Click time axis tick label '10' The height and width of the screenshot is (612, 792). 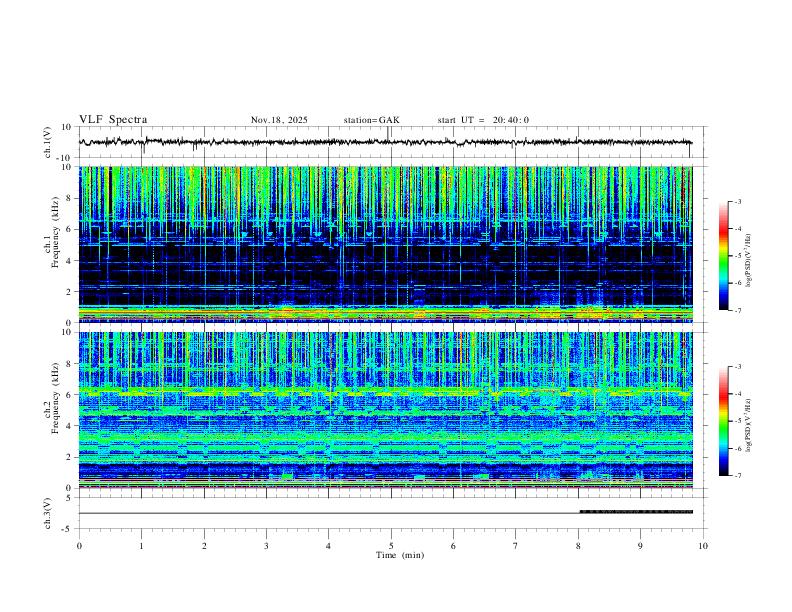(x=703, y=546)
